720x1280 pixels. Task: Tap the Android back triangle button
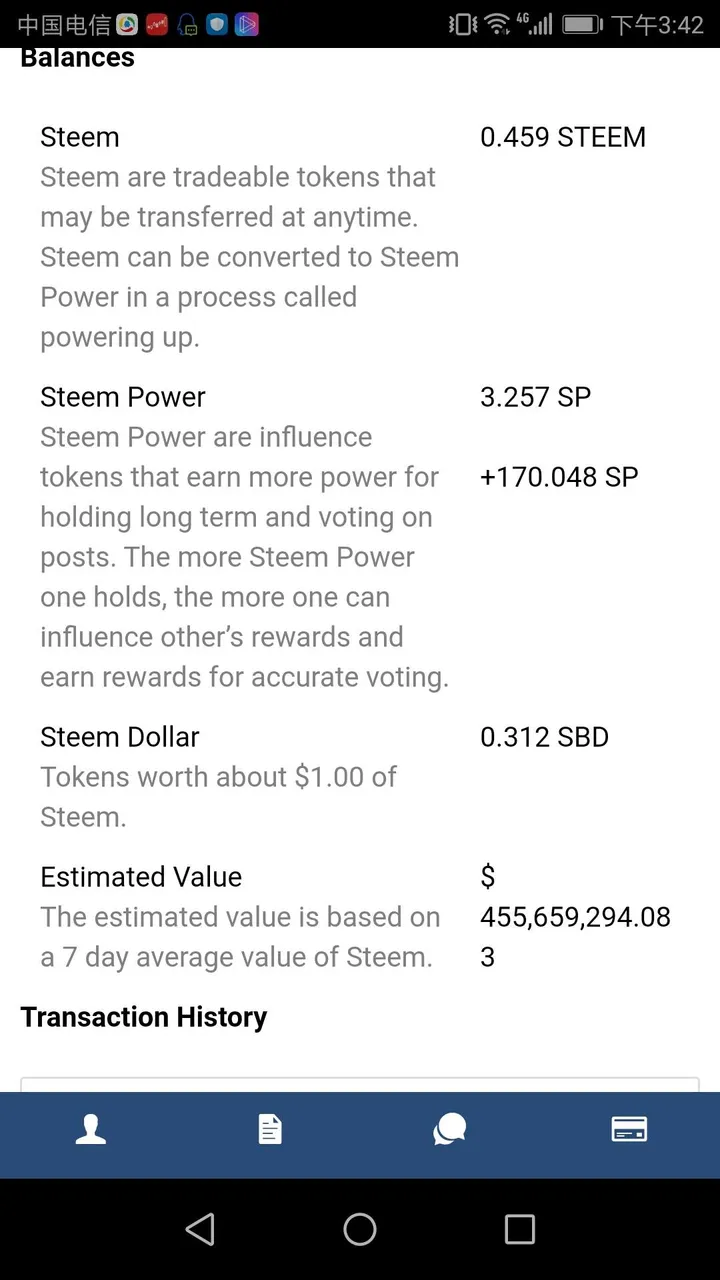200,1229
